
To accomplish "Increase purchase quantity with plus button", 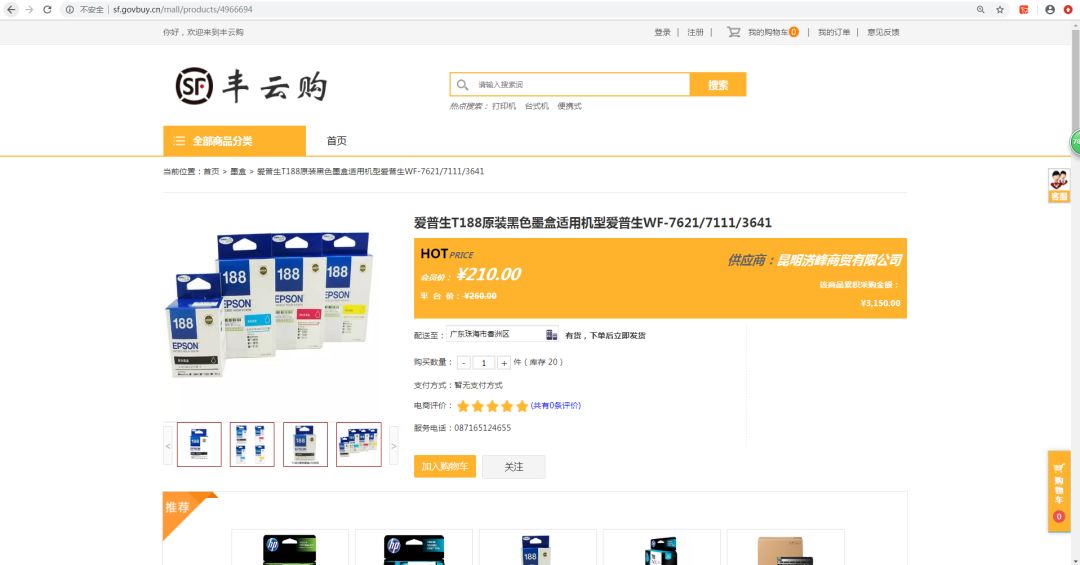I will click(504, 362).
